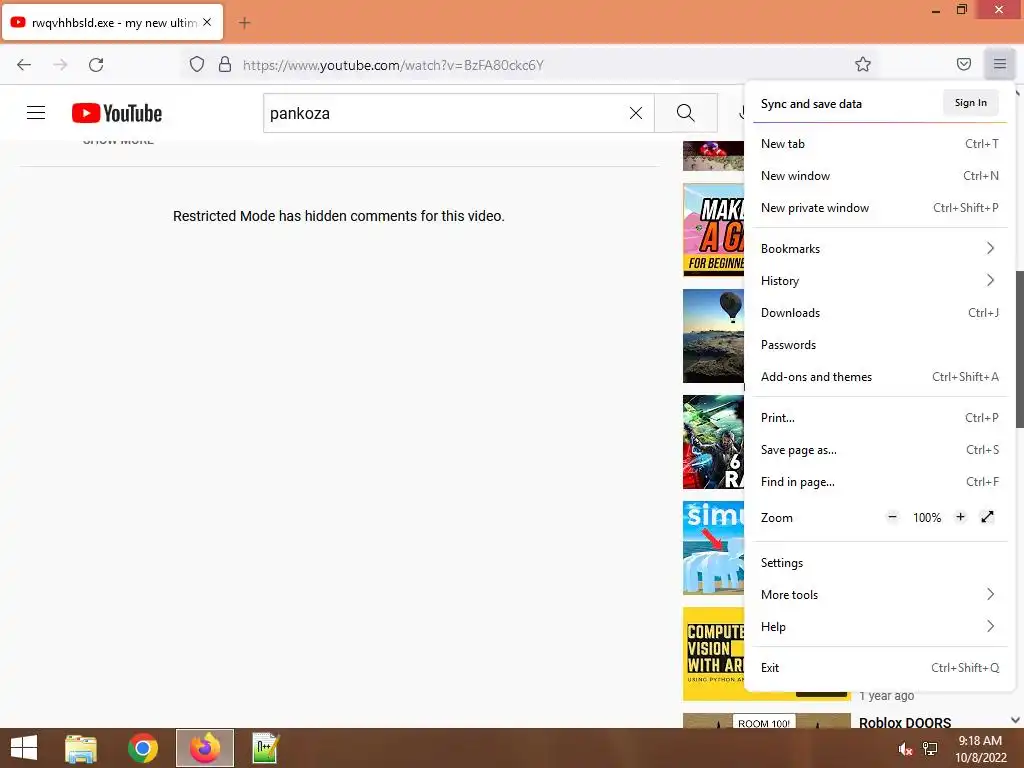Clear the pankoza search text

635,113
